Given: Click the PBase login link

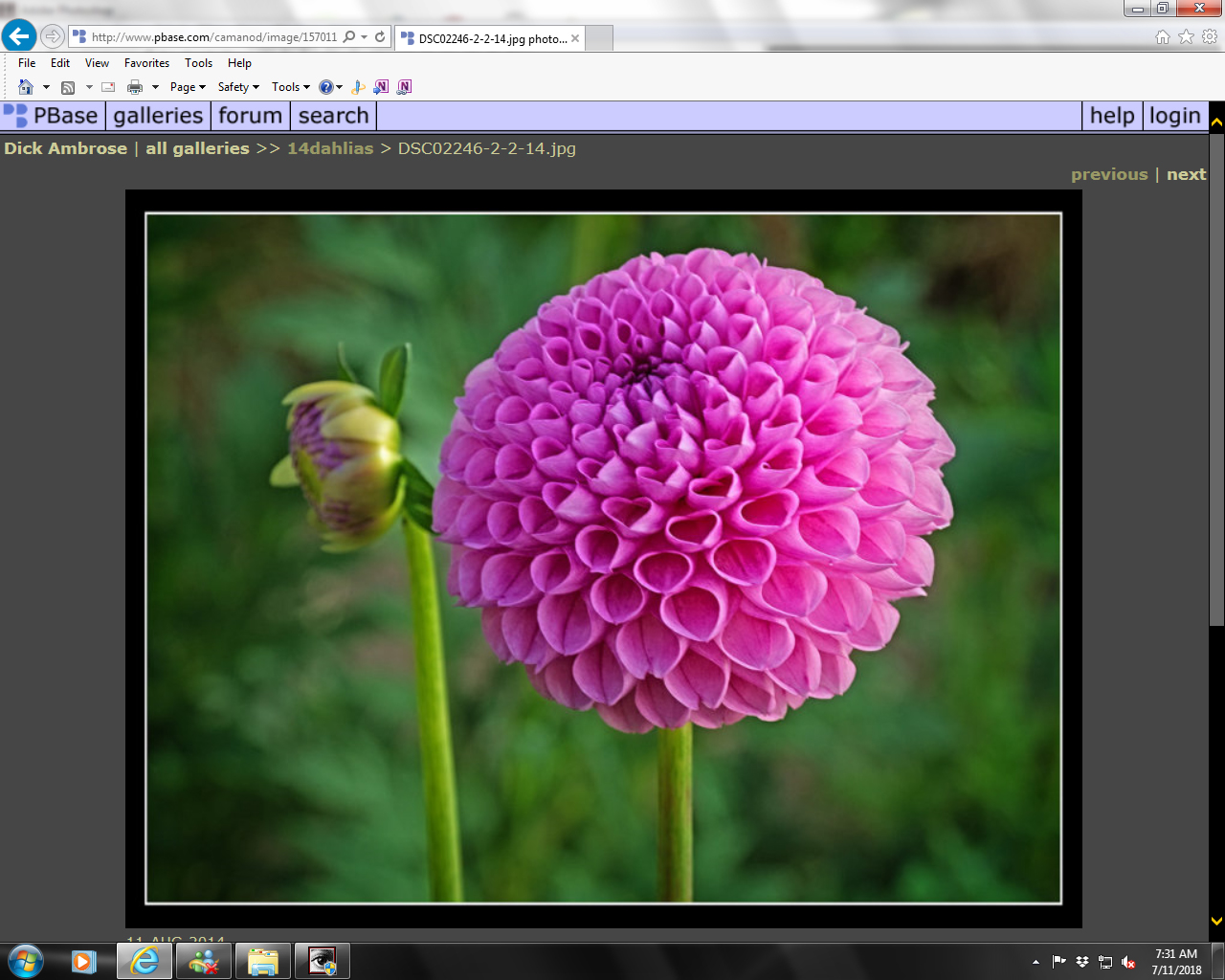Looking at the screenshot, I should 1174,116.
